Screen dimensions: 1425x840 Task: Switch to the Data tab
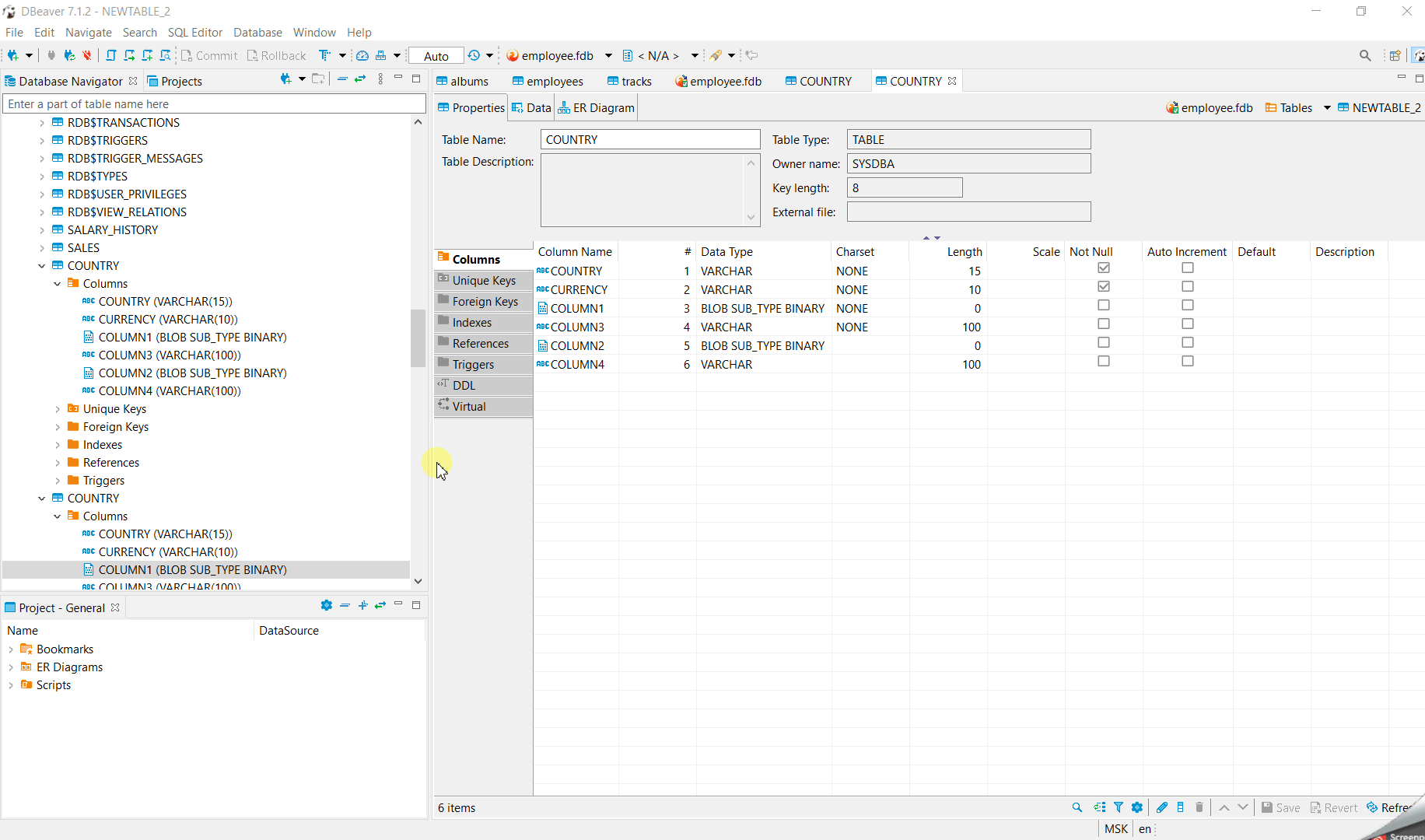pyautogui.click(x=531, y=108)
